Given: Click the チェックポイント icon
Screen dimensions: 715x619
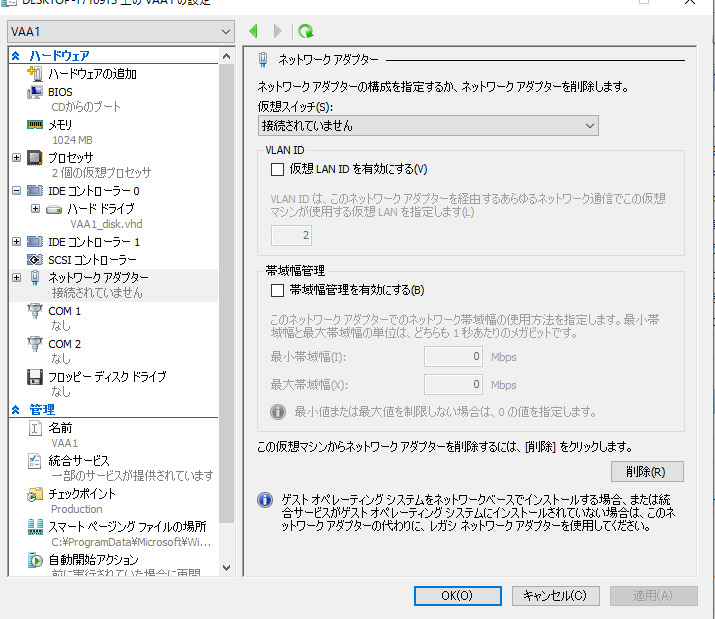Looking at the screenshot, I should tap(34, 494).
